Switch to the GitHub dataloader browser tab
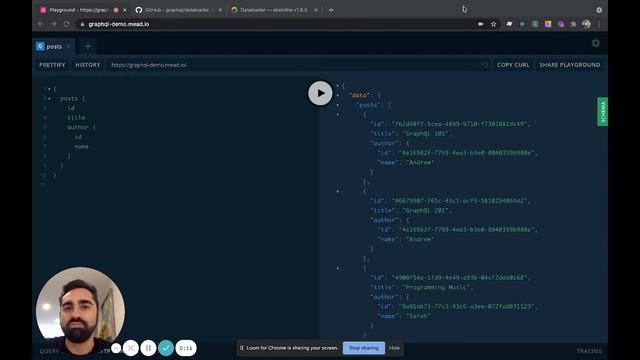This screenshot has width=640, height=360. [x=180, y=10]
